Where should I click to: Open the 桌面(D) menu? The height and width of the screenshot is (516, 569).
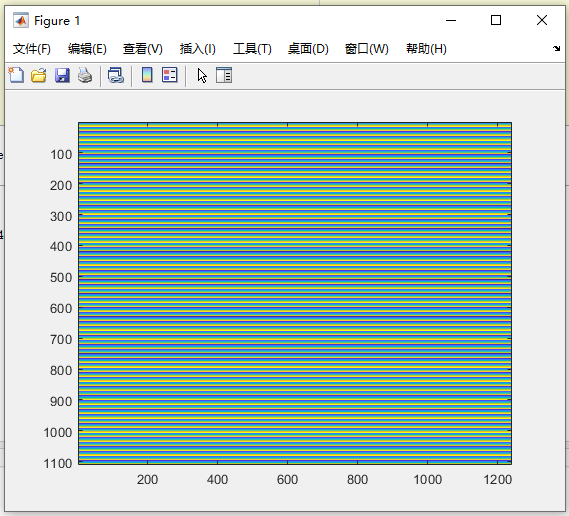[x=308, y=49]
